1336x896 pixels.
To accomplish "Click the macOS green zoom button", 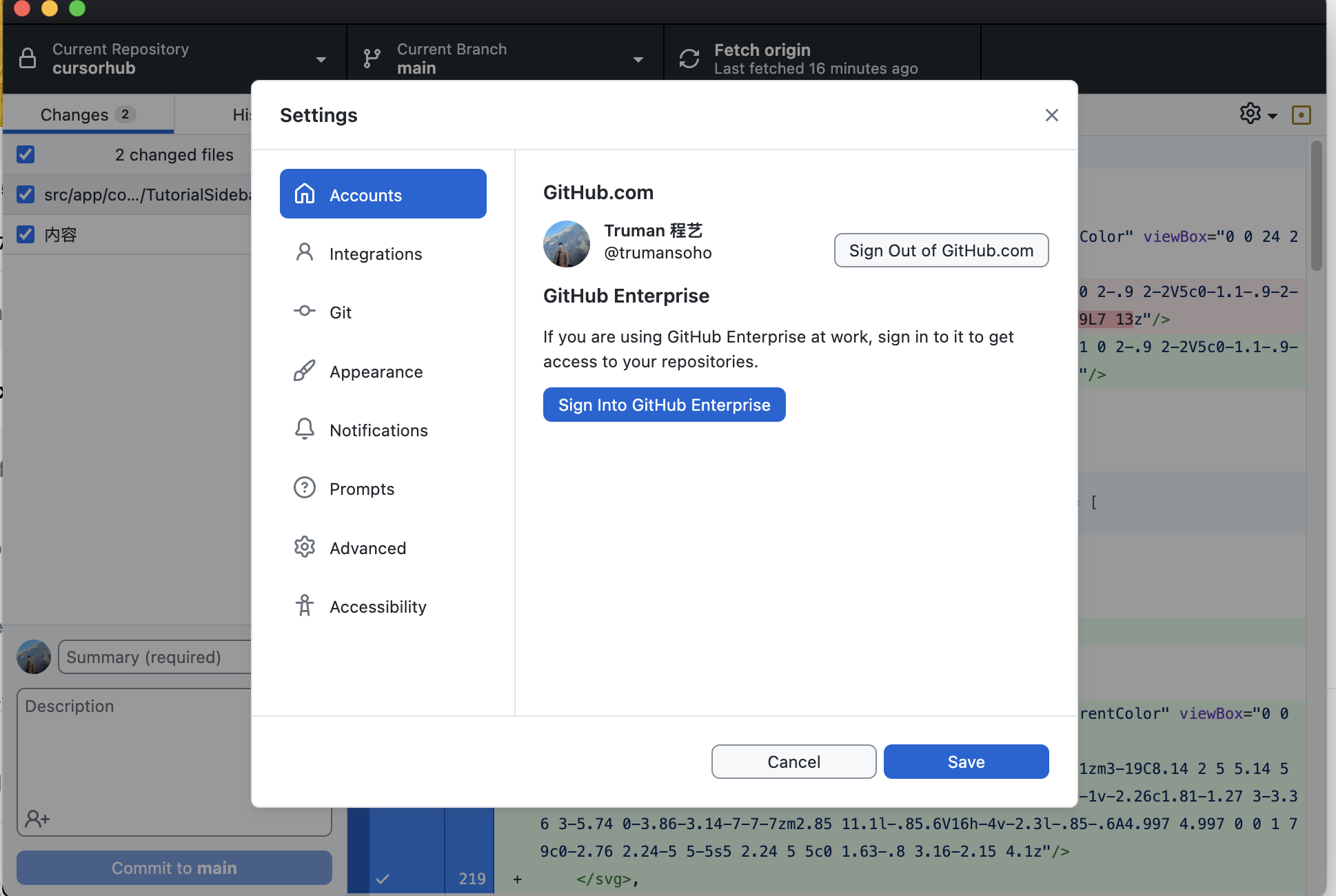I will [77, 8].
